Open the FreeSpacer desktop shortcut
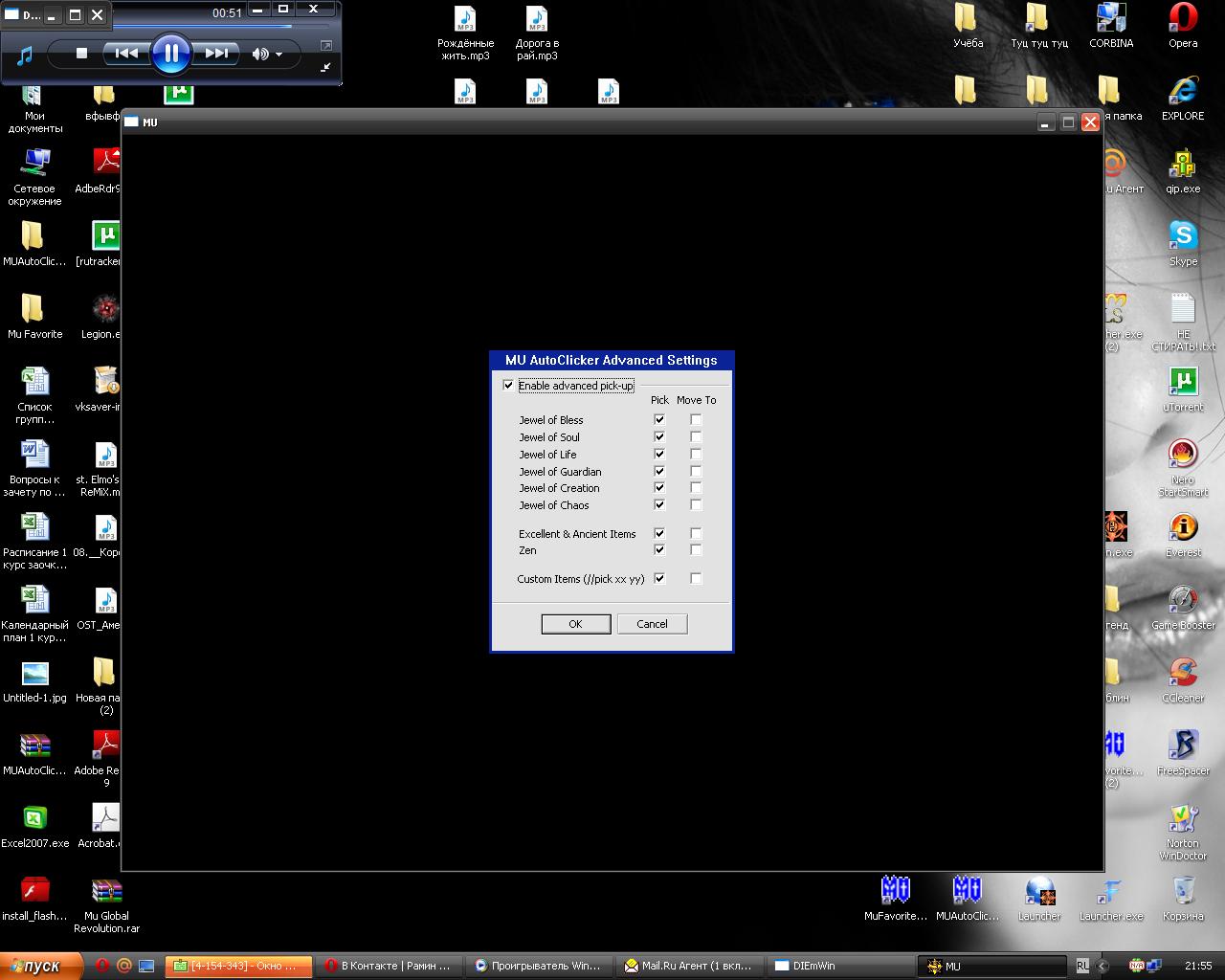 [1183, 754]
